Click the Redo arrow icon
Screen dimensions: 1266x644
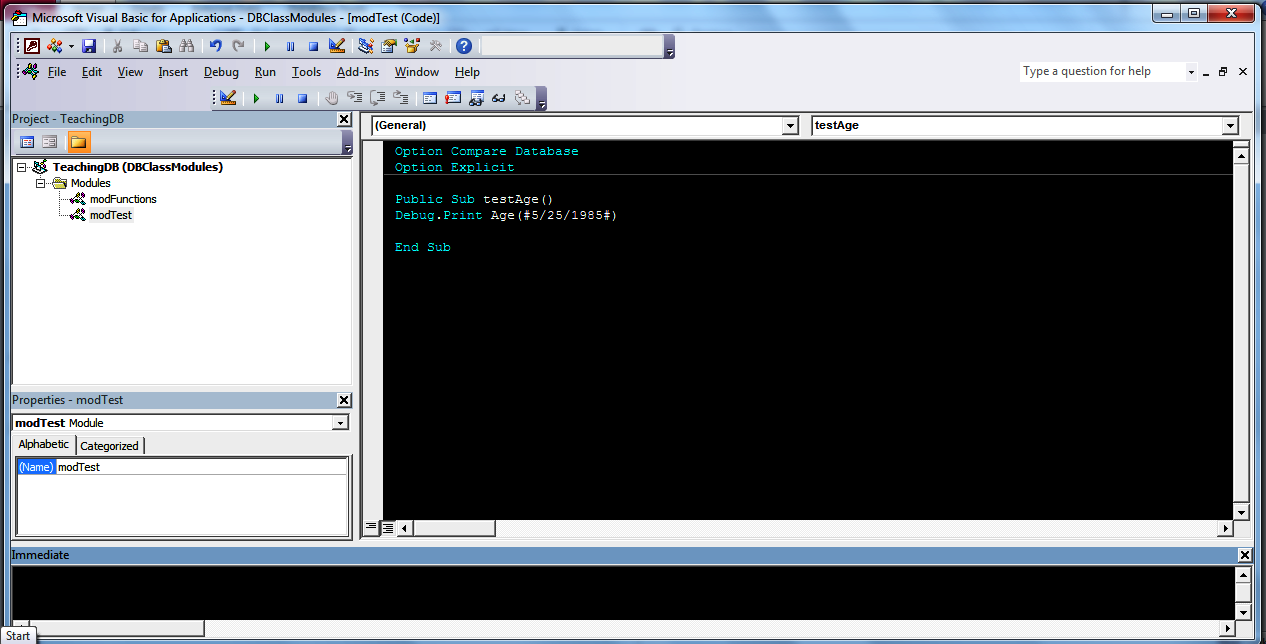tap(238, 46)
